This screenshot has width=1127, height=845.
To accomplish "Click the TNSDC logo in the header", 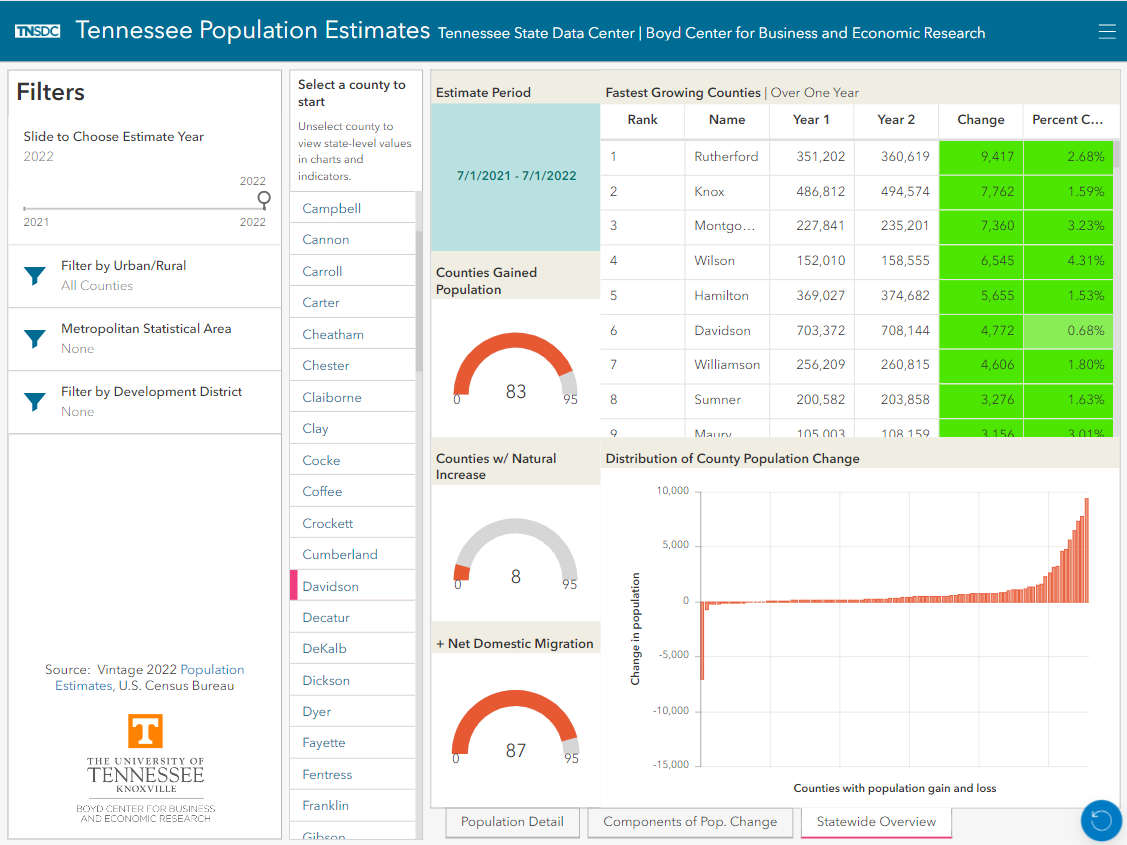I will (37, 30).
